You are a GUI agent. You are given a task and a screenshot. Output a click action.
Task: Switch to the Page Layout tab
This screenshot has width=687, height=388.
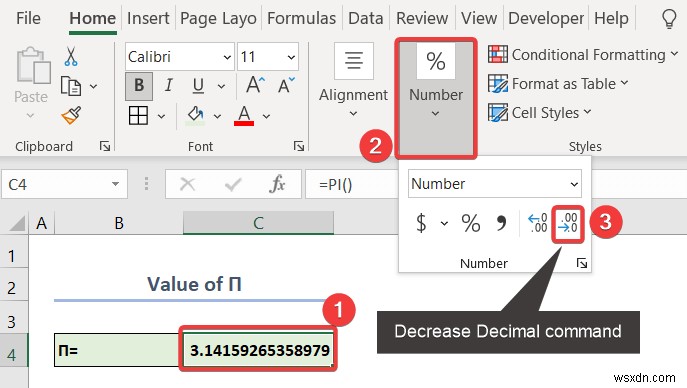tap(218, 18)
